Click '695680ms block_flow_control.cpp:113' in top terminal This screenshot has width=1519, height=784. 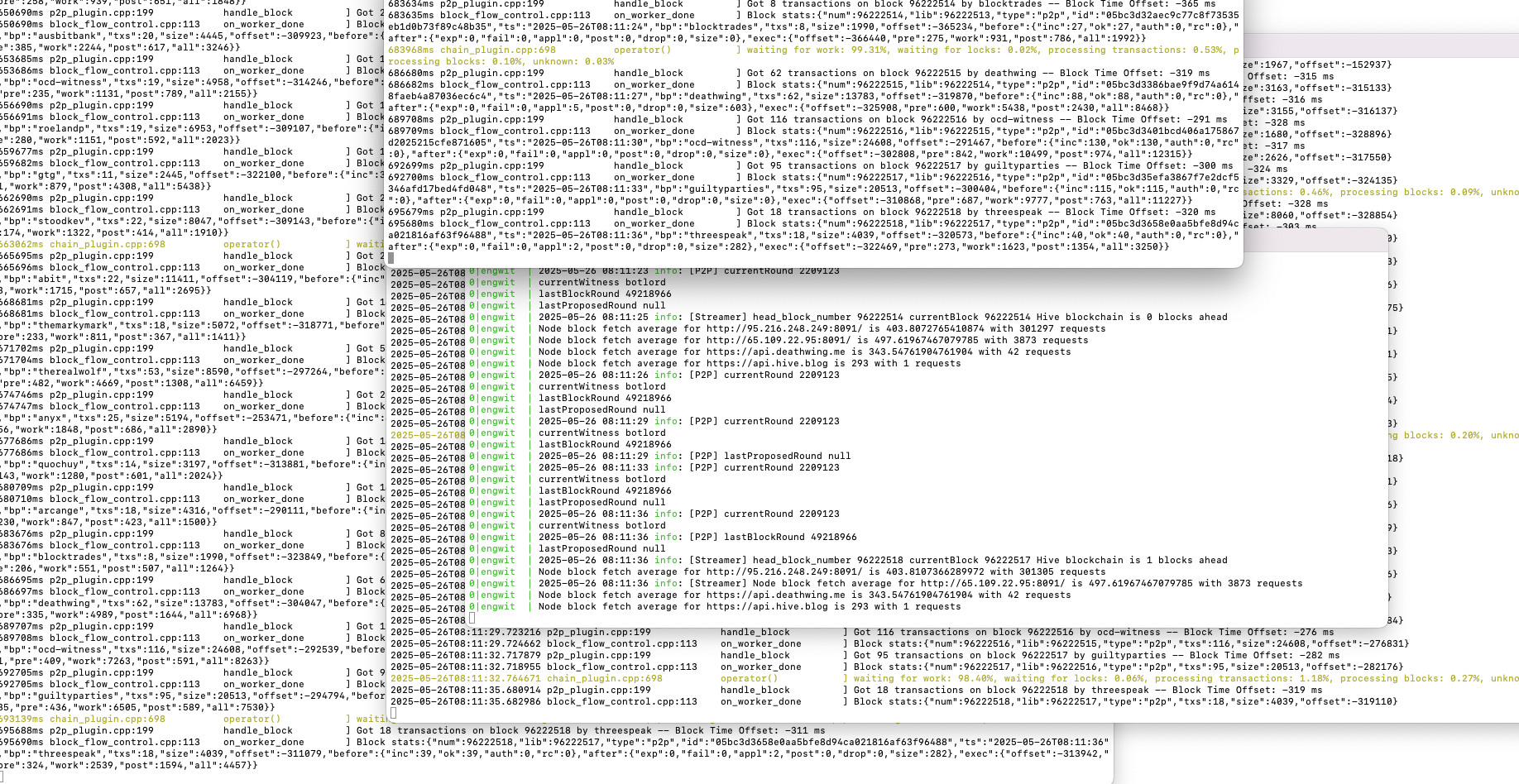[x=490, y=223]
